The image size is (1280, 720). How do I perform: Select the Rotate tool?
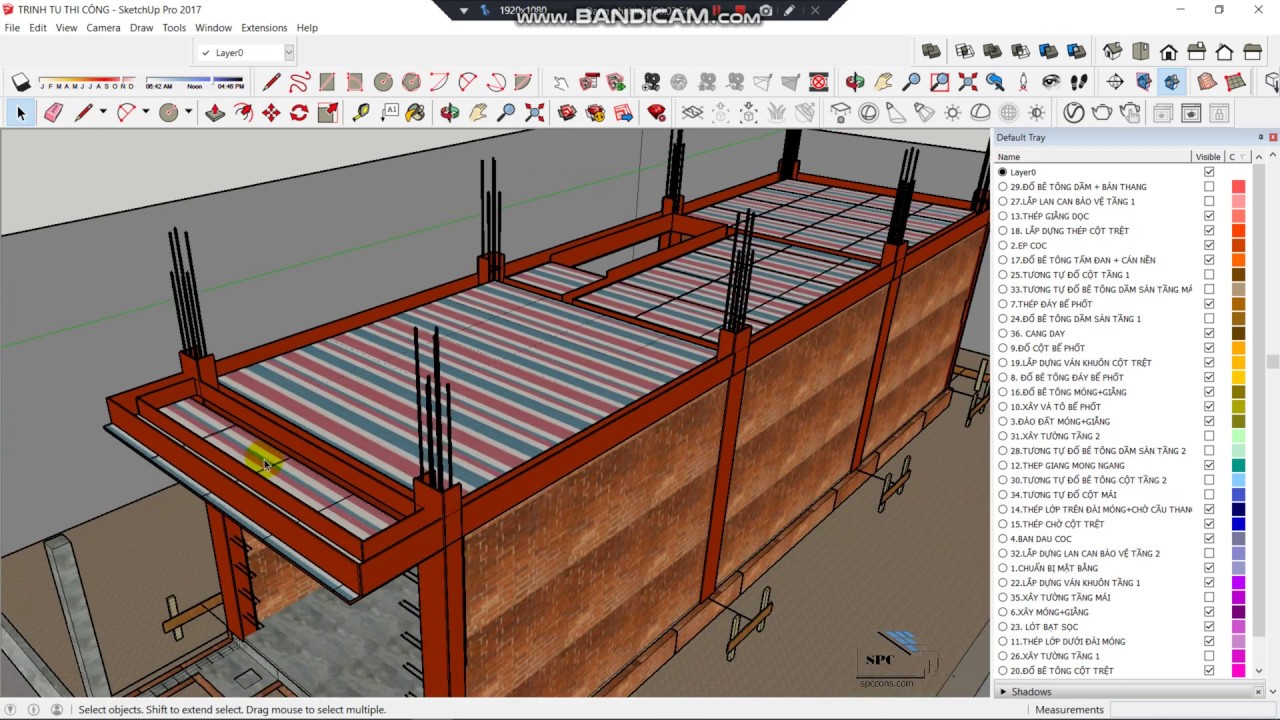click(299, 113)
